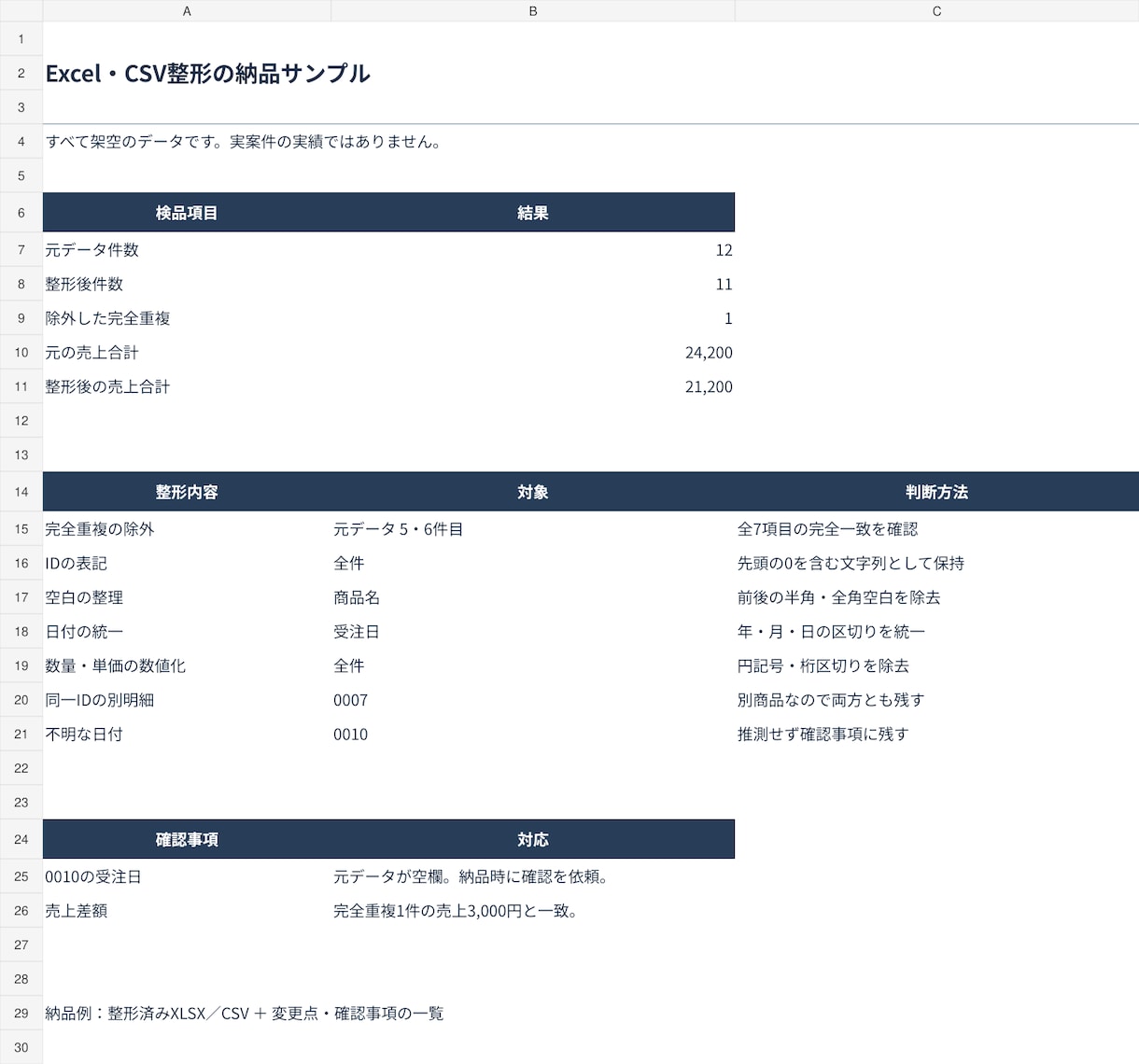Screen dimensions: 1139x1064
Task: Select the '年・月・日の区切りを統一' cell
Action: [937, 632]
